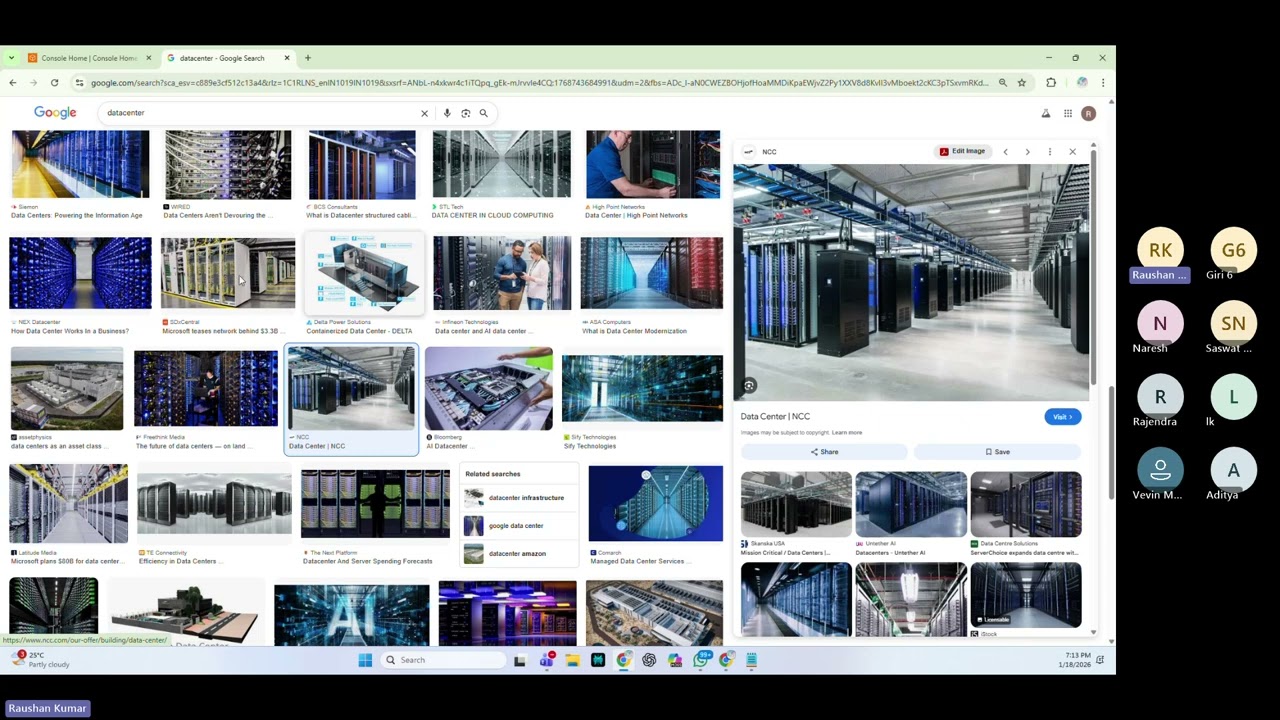Open the ServerChoice related image
Screen dimensions: 1280x720
coord(1026,505)
